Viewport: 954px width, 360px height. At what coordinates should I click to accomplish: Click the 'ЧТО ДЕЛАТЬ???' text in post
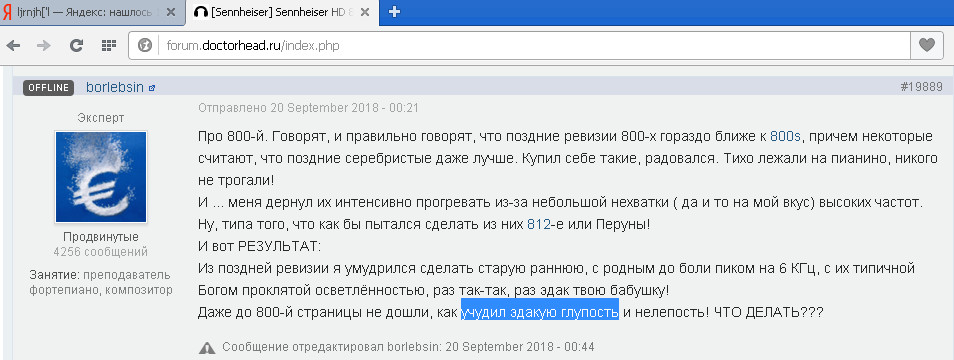[769, 313]
